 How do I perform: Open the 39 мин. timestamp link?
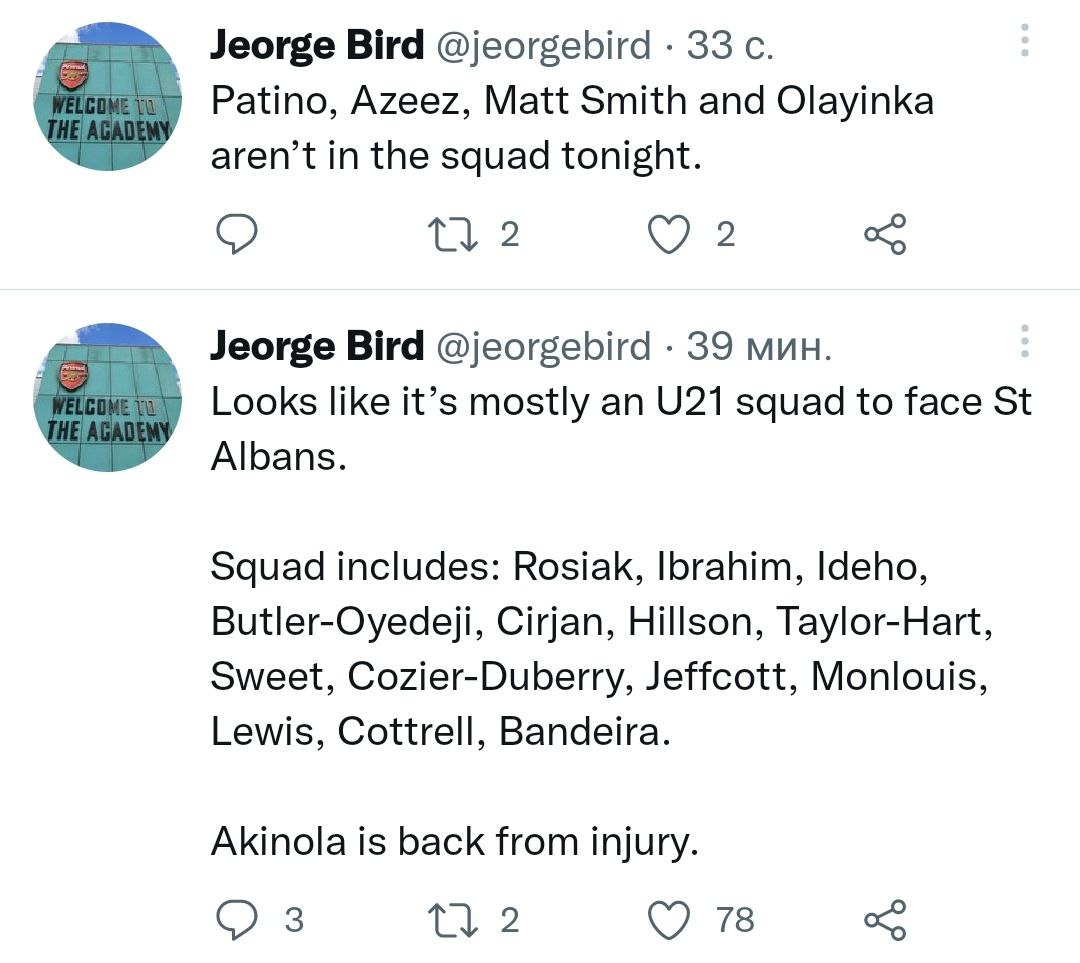pyautogui.click(x=759, y=347)
